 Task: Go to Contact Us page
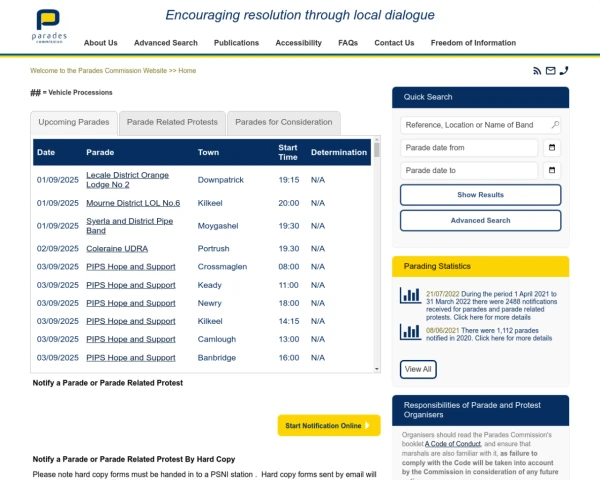click(x=394, y=43)
